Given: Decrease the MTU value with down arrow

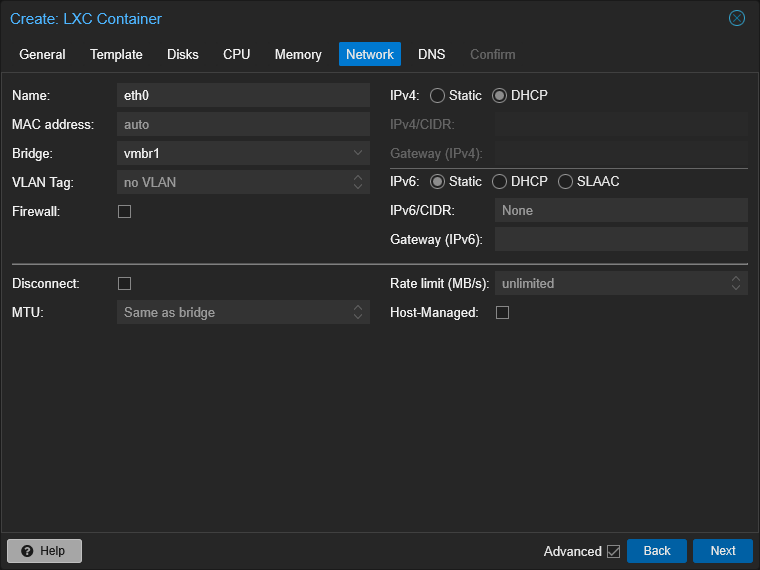Looking at the screenshot, I should 358,317.
